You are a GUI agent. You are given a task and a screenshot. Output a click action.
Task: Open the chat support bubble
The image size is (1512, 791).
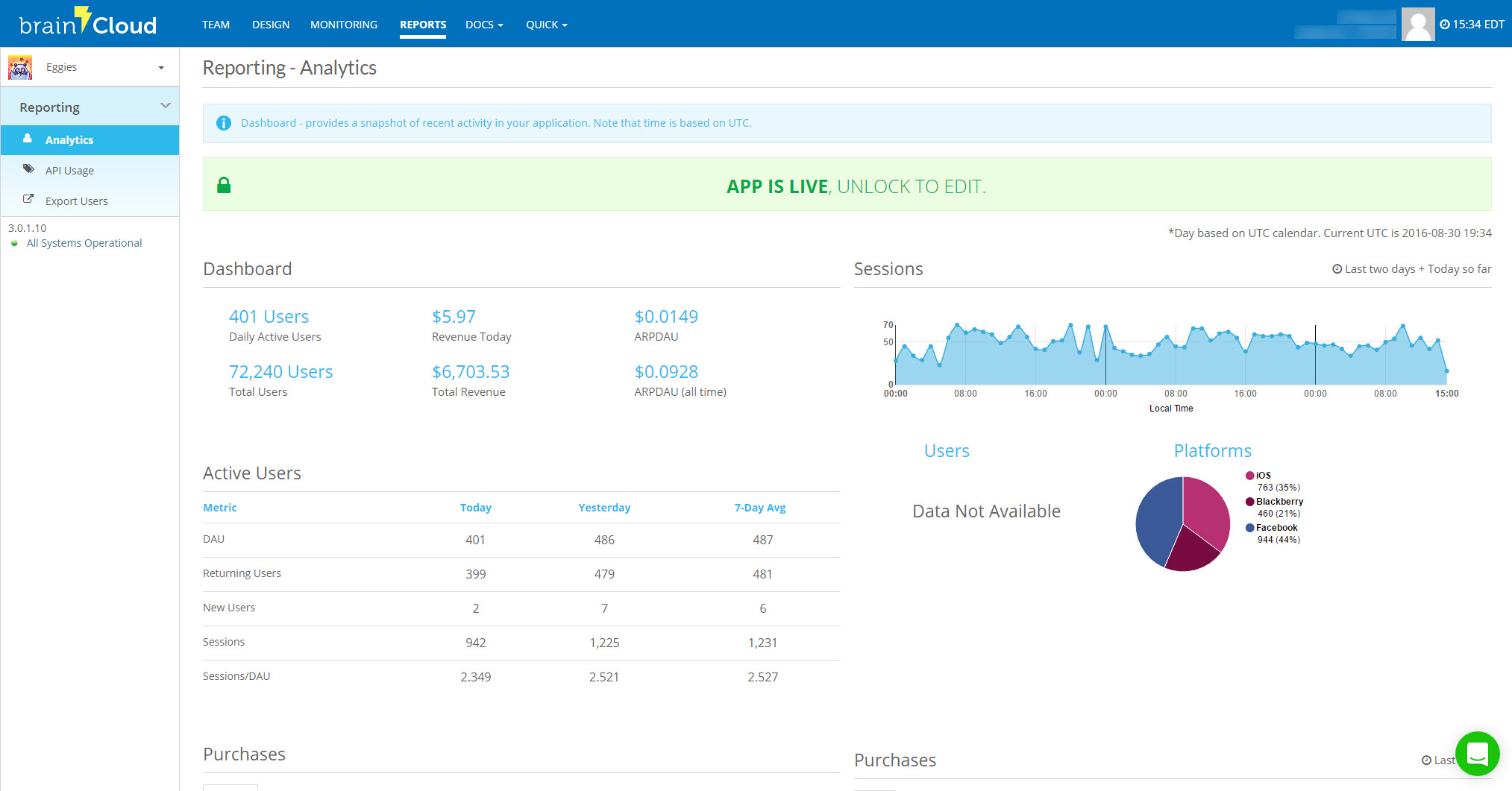(x=1477, y=754)
